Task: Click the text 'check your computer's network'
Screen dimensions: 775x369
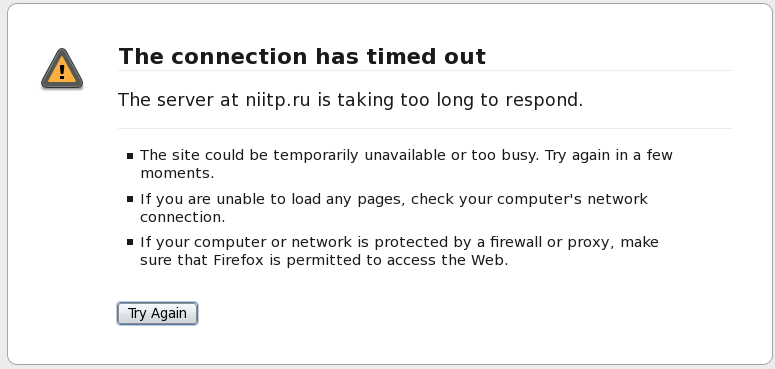Action: [x=529, y=199]
